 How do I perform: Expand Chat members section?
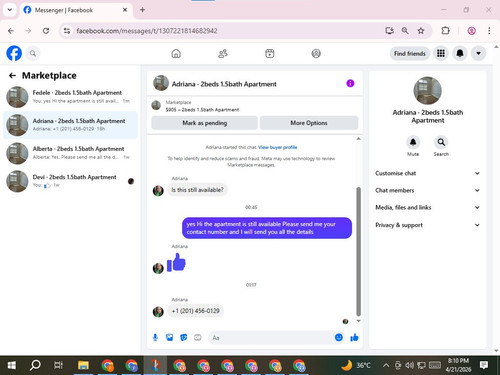pyautogui.click(x=427, y=190)
